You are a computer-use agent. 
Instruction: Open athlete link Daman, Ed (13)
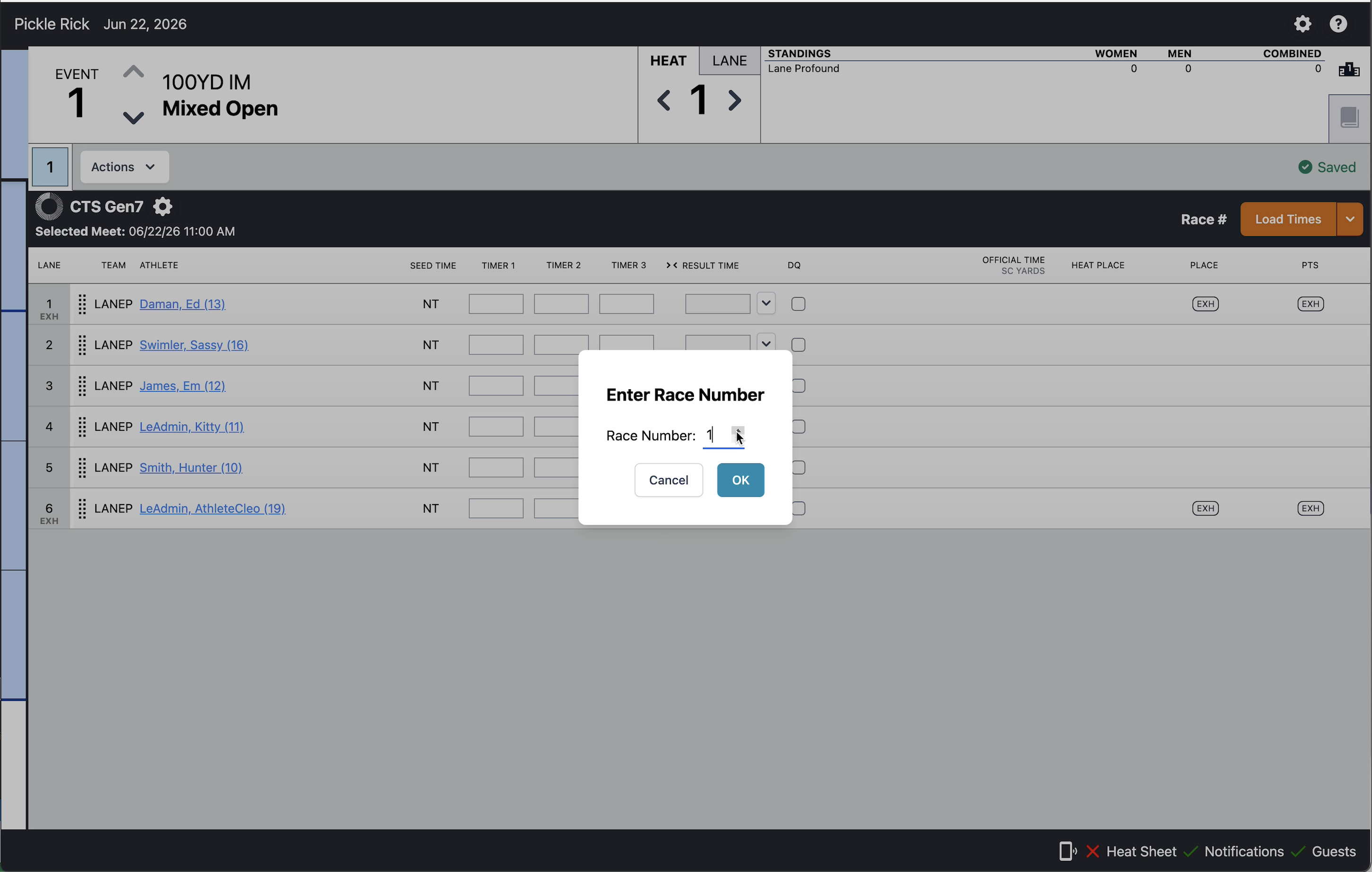[182, 304]
